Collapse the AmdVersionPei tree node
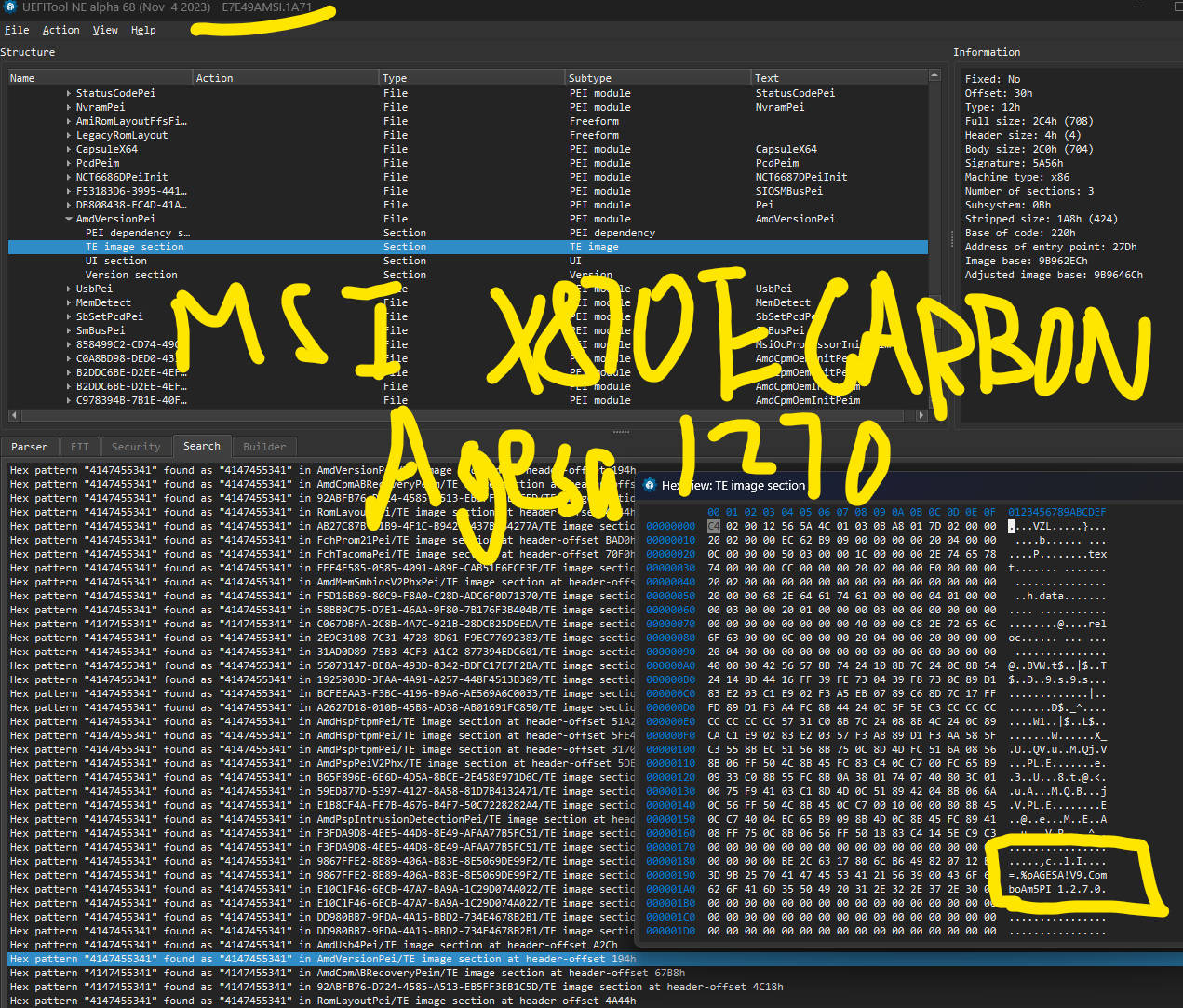The height and width of the screenshot is (1008, 1183). (69, 219)
